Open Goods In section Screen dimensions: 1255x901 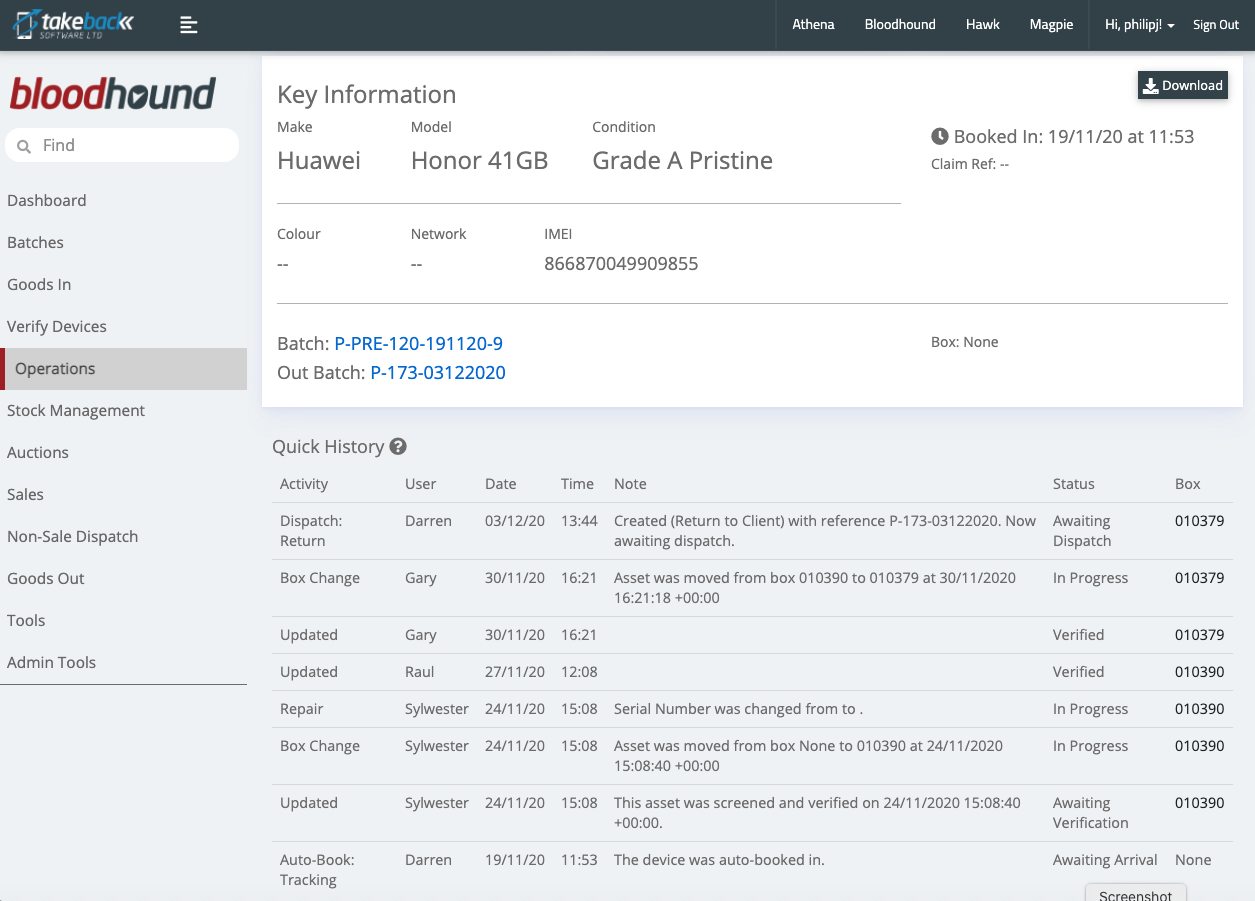click(39, 284)
